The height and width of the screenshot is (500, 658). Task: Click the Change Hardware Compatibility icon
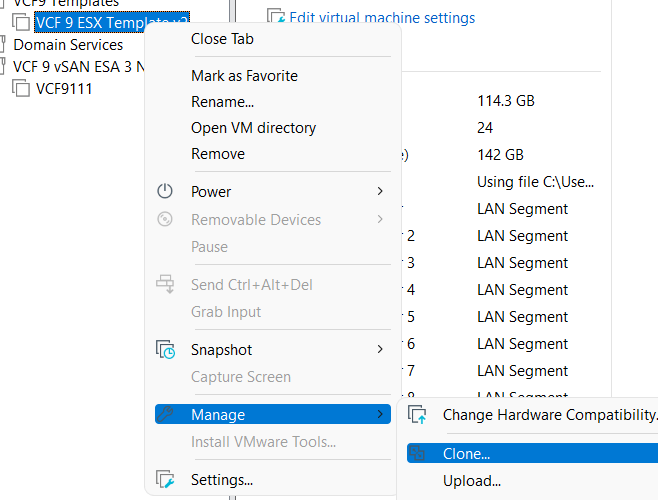[418, 414]
